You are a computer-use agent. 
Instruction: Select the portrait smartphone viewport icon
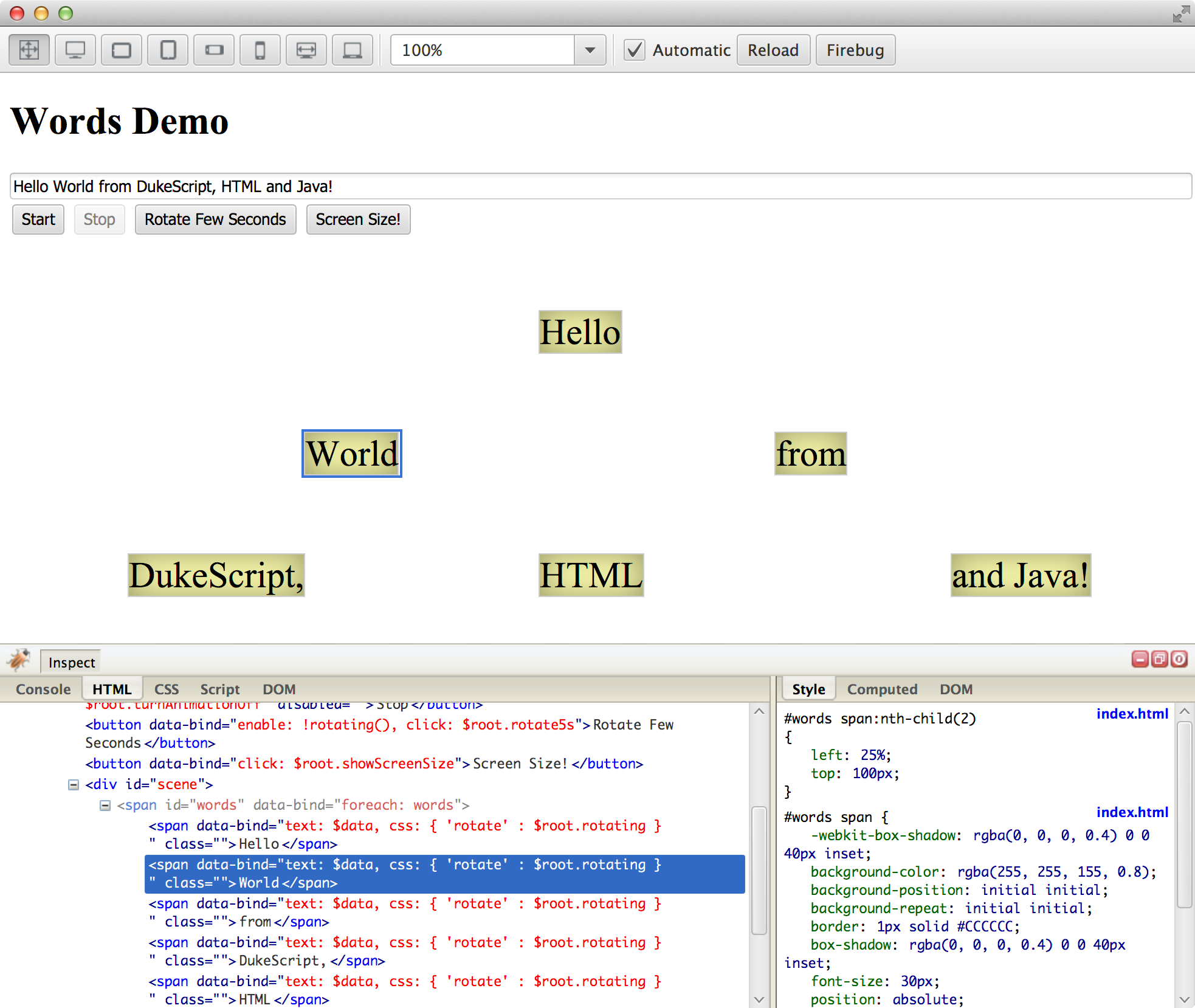pos(260,50)
